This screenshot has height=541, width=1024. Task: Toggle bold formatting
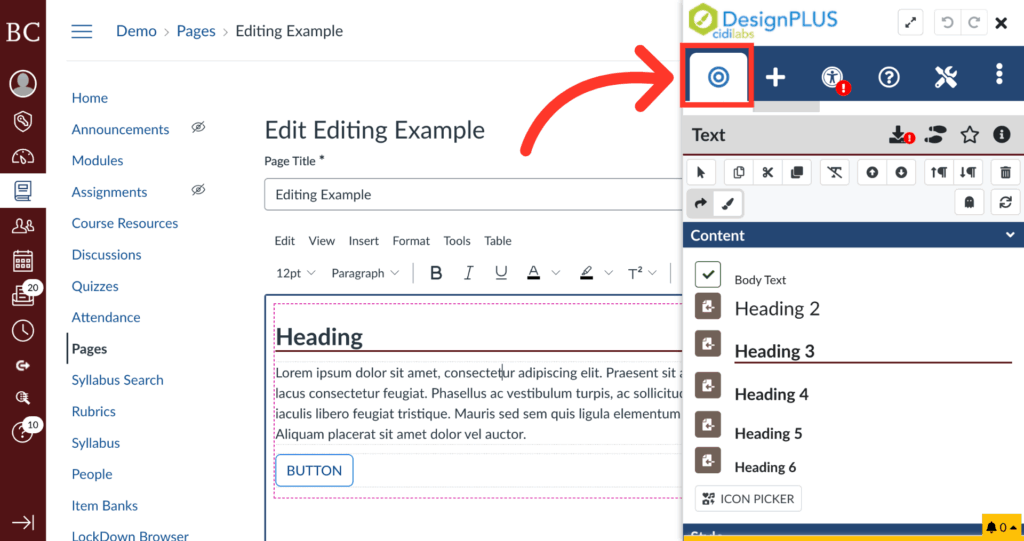[x=436, y=273]
